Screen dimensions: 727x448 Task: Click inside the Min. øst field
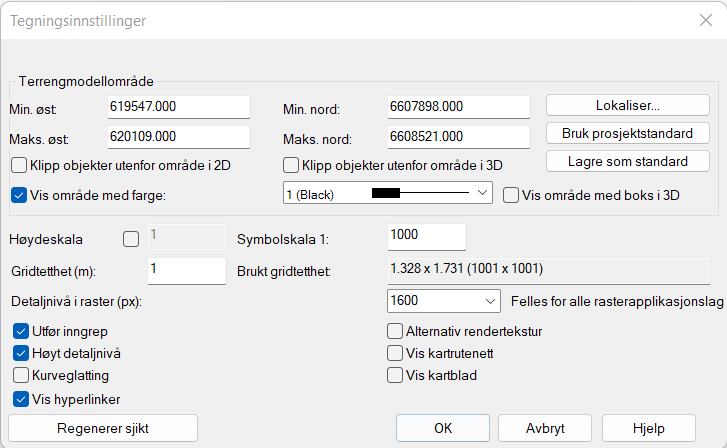[178, 106]
